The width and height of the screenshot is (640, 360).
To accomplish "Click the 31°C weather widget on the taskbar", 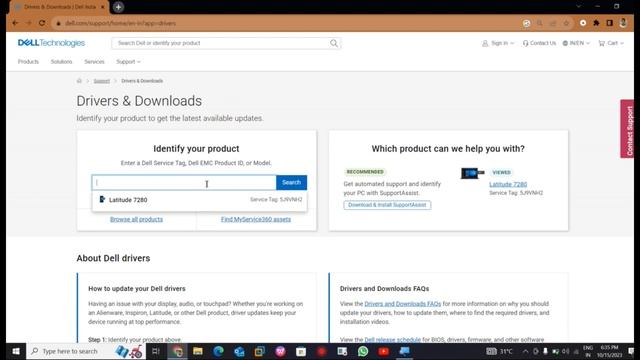I will (500, 351).
